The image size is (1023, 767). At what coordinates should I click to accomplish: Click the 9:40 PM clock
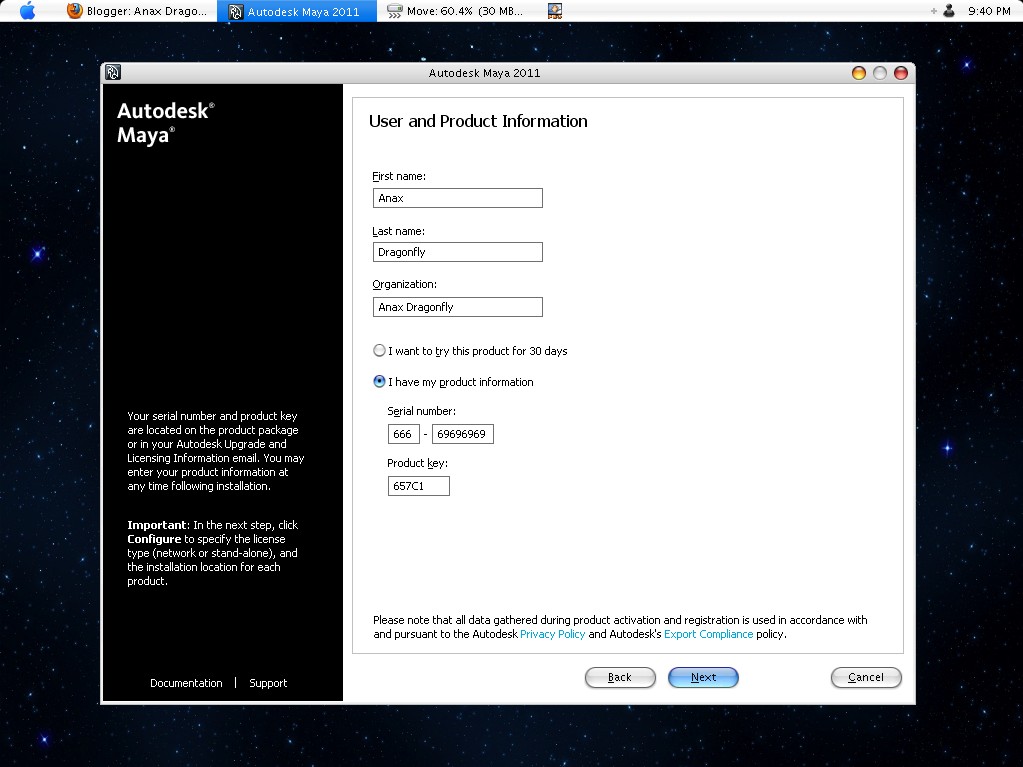[989, 10]
